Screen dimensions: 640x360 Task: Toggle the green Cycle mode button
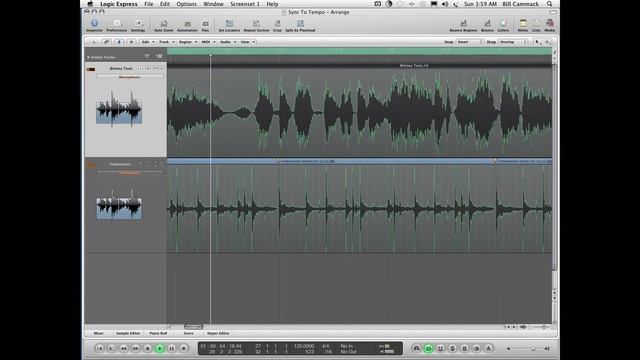click(x=428, y=348)
